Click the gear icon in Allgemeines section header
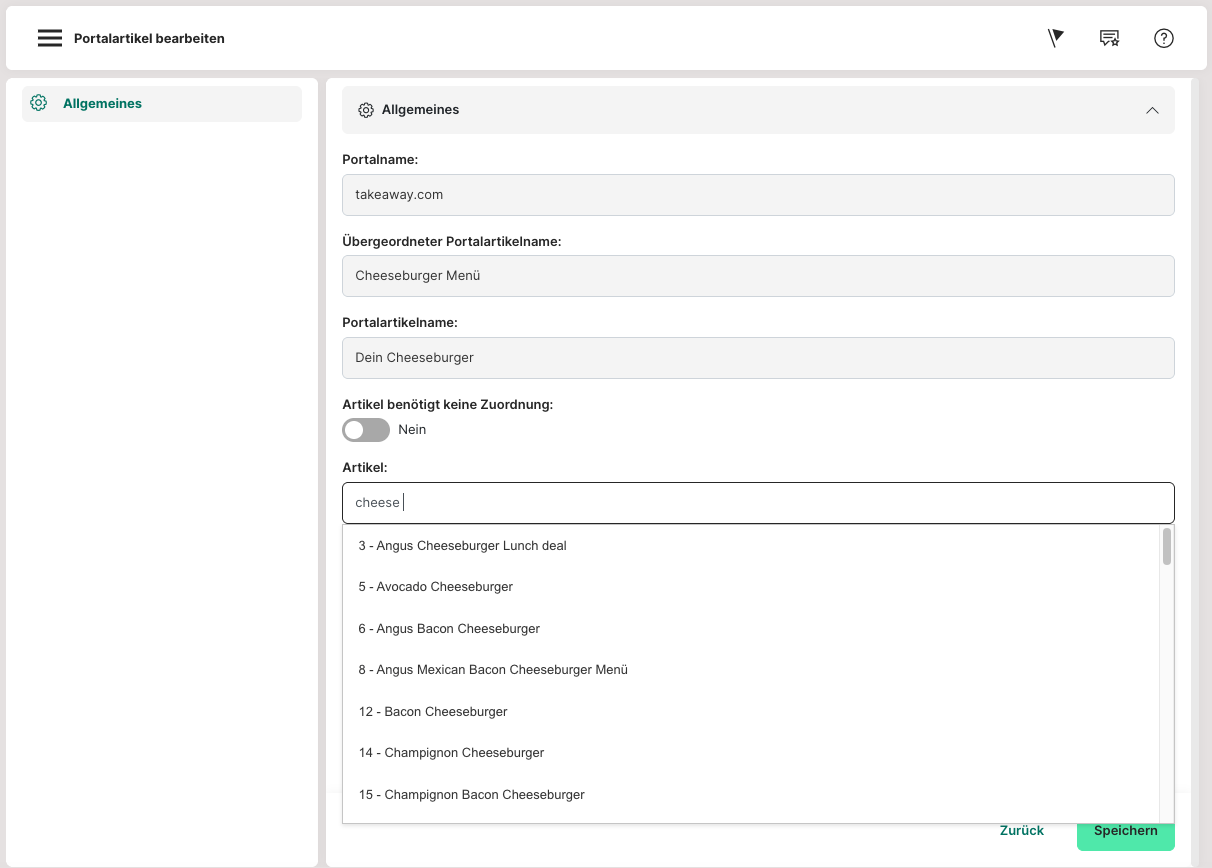The height and width of the screenshot is (868, 1212). (x=366, y=110)
